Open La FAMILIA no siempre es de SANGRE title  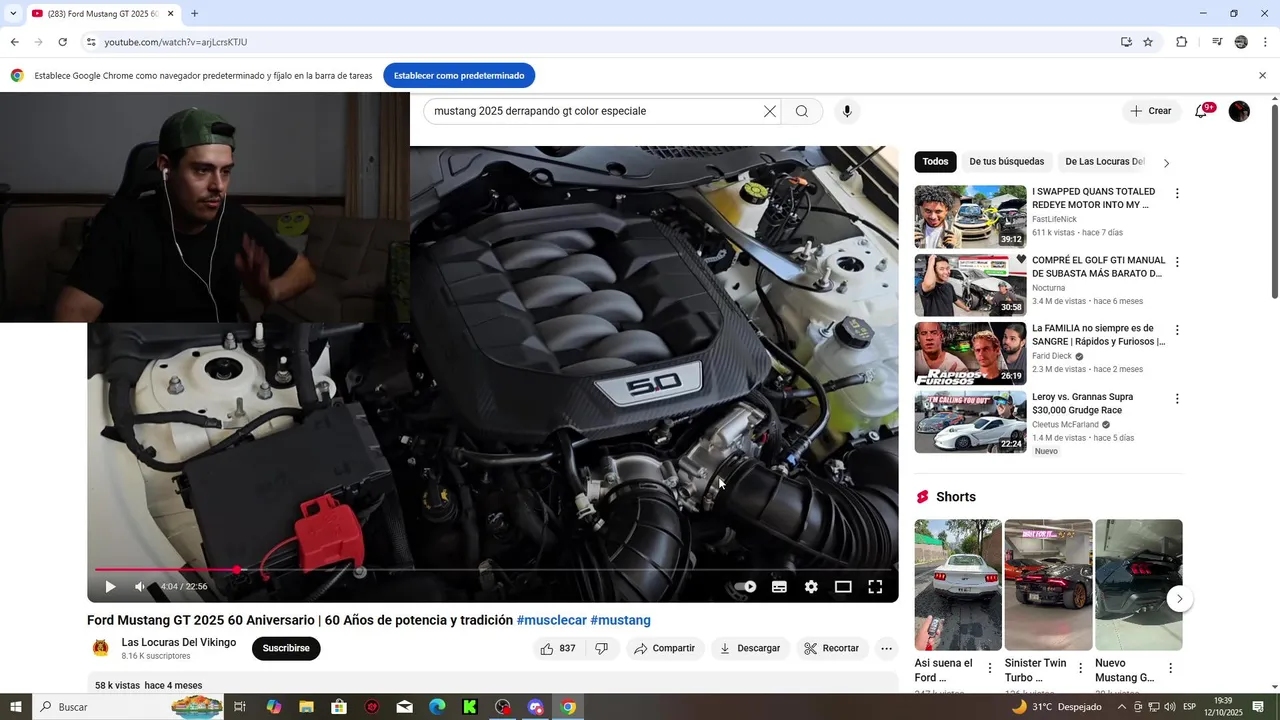[1098, 335]
